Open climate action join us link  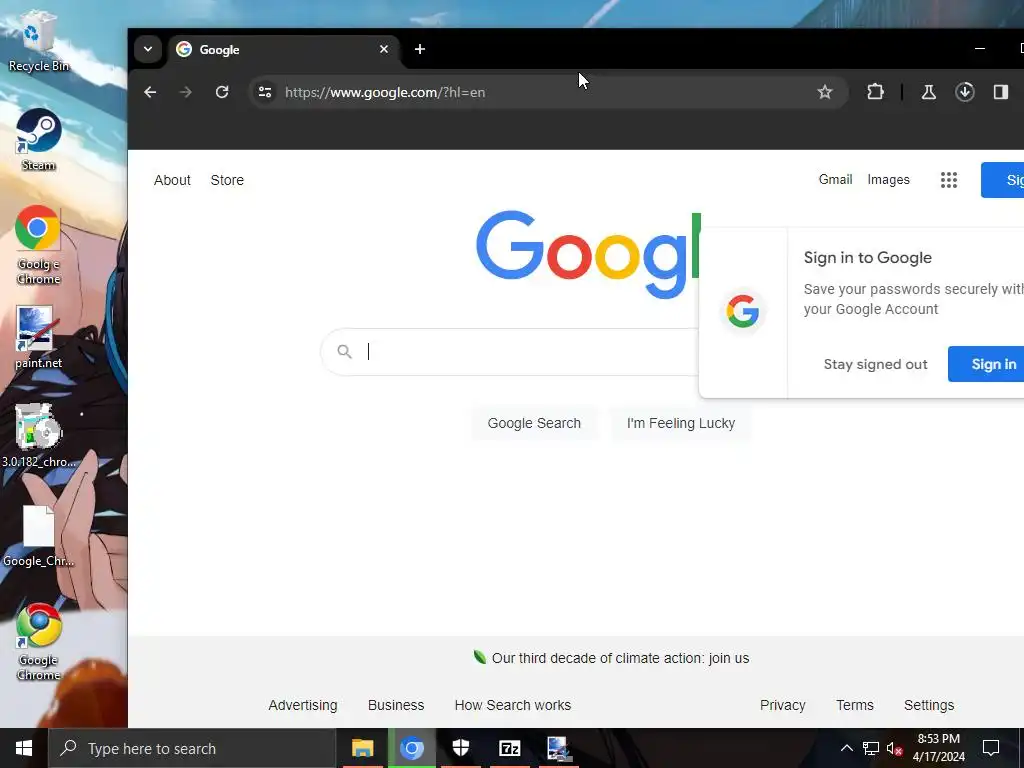[620, 658]
